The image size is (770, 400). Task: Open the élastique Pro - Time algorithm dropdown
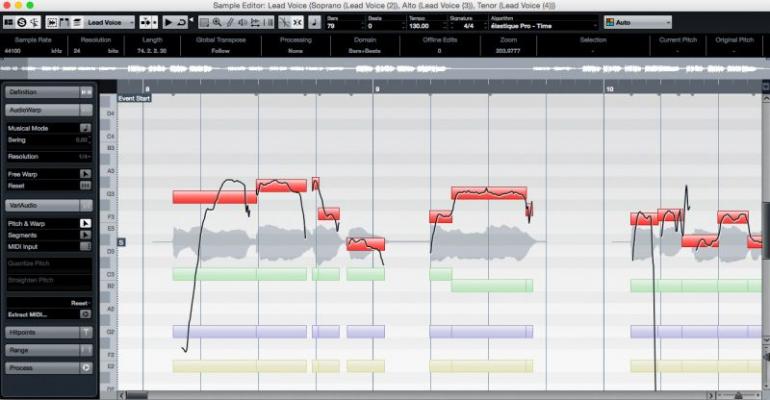click(x=543, y=26)
